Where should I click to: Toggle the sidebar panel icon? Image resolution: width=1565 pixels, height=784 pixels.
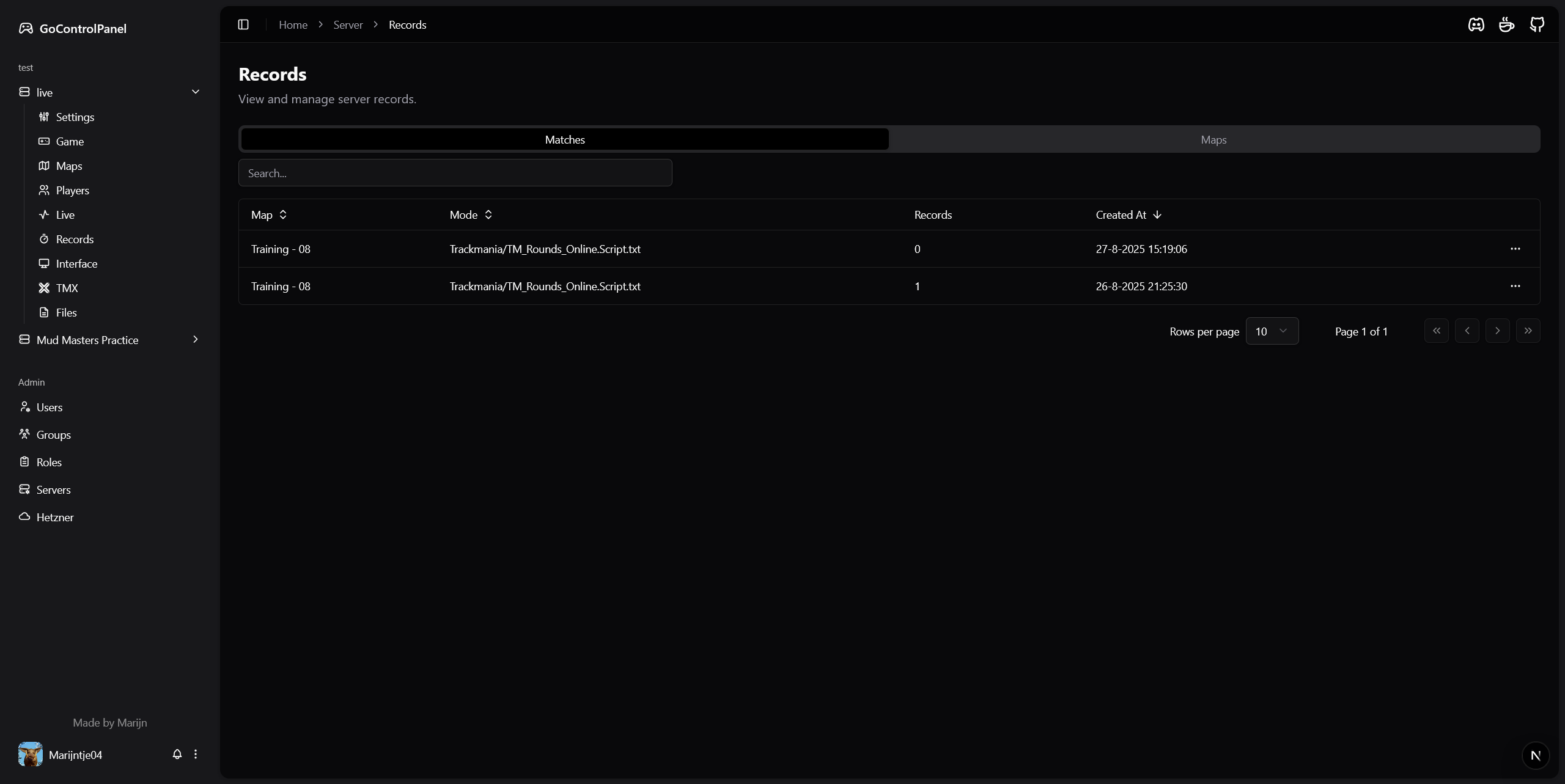click(x=243, y=24)
